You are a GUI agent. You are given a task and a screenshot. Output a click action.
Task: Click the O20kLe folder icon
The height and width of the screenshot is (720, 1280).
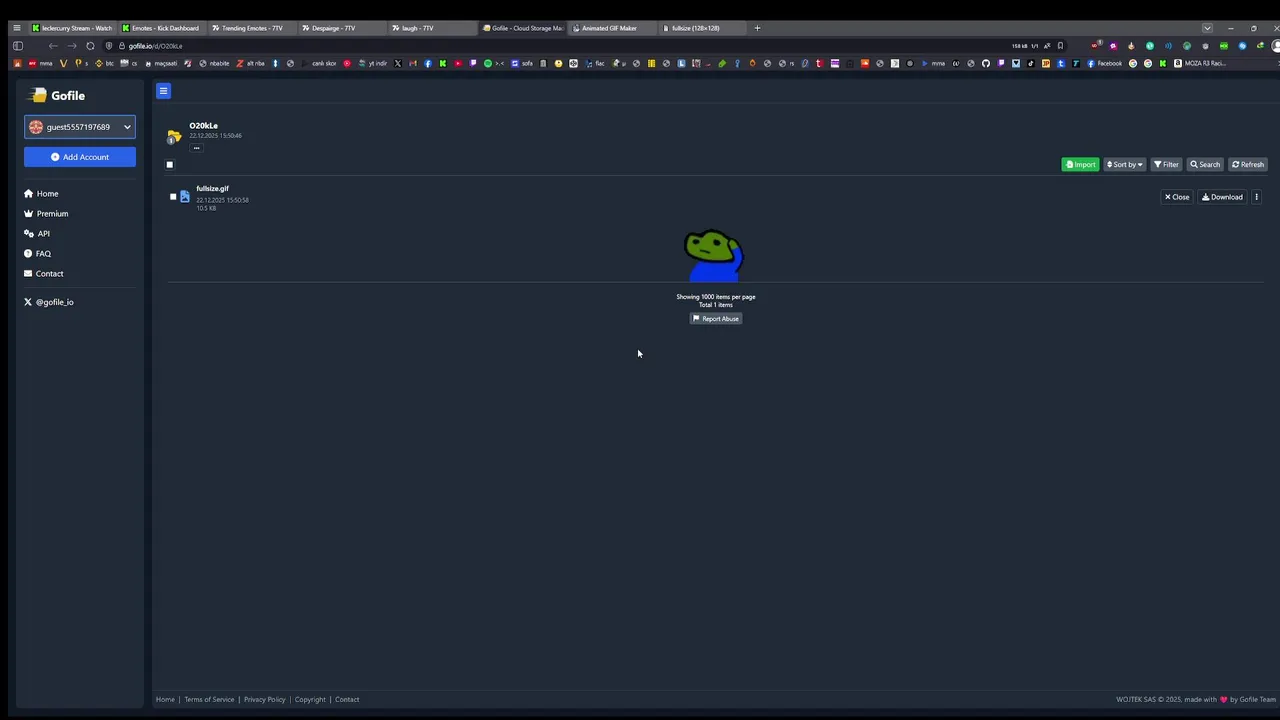[x=174, y=136]
